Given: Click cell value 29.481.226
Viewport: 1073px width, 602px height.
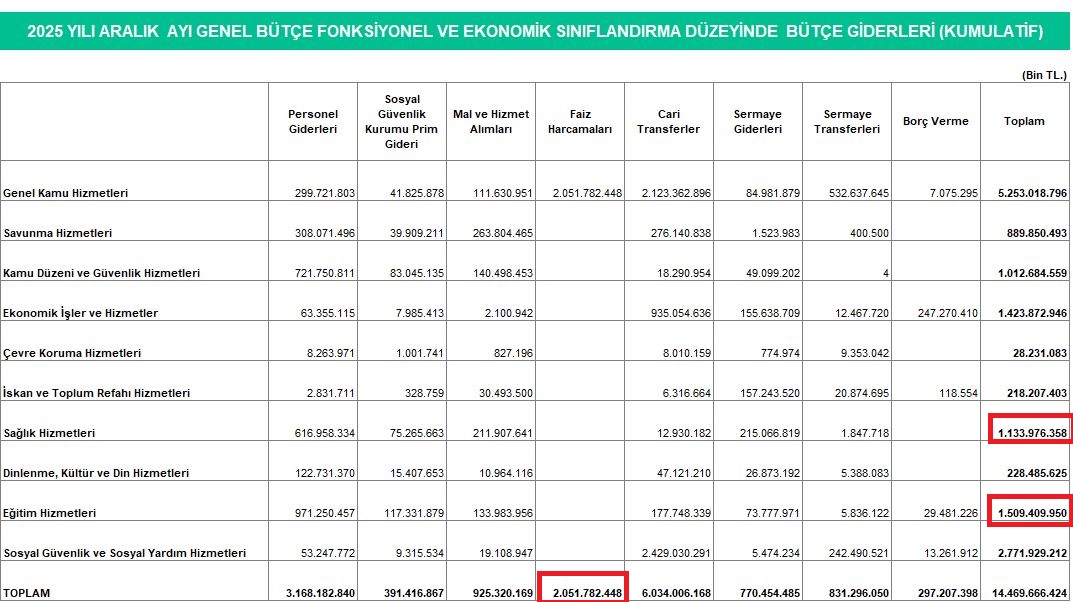Looking at the screenshot, I should tap(951, 513).
